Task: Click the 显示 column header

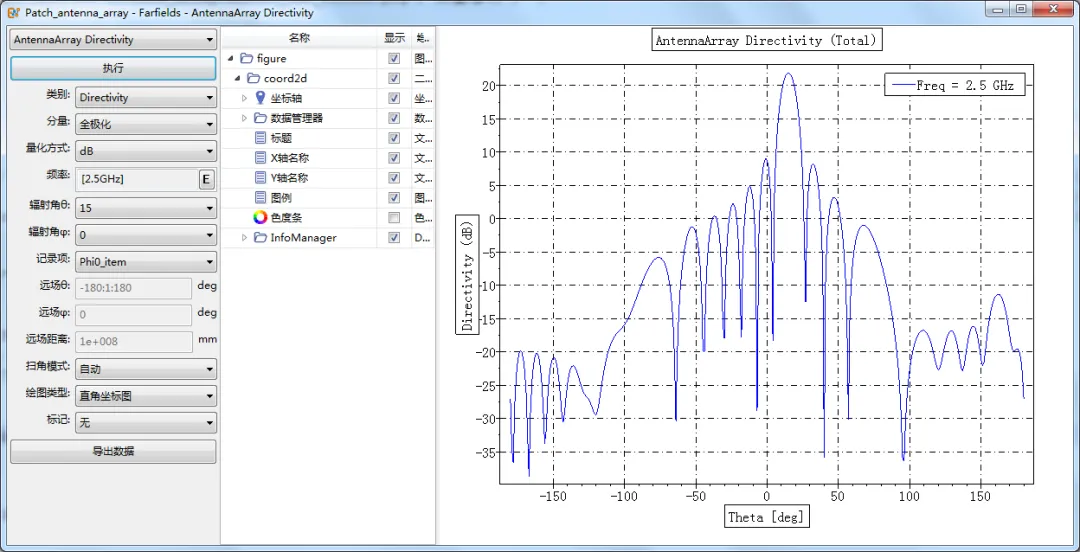Action: click(395, 38)
